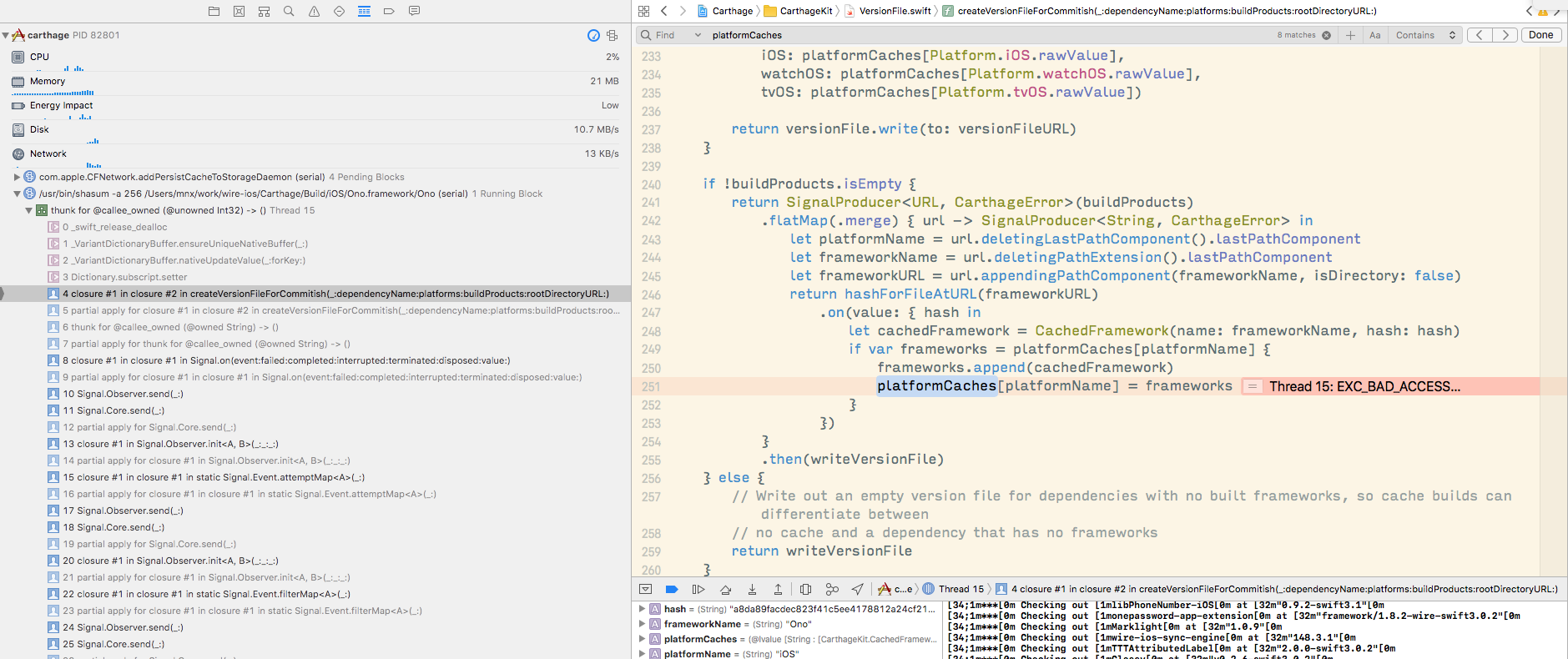Hide the debug area
This screenshot has height=659, width=1568.
(645, 589)
